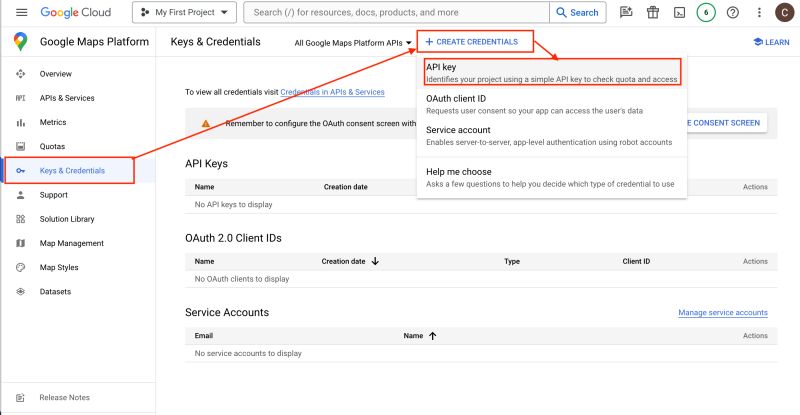Choose Help me choose menu option
This screenshot has width=800, height=415.
coord(552,178)
